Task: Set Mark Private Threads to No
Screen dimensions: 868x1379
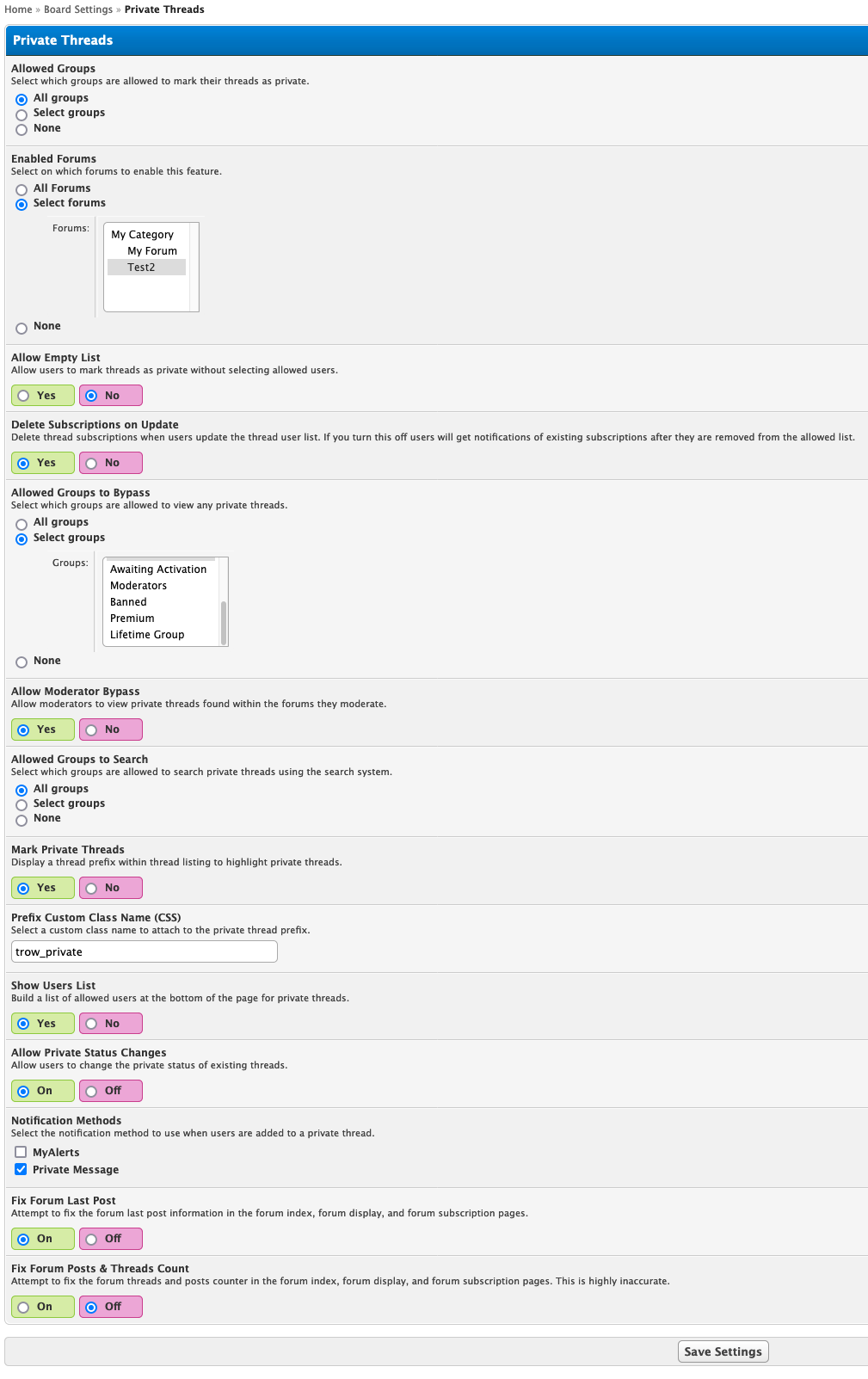Action: click(x=92, y=889)
